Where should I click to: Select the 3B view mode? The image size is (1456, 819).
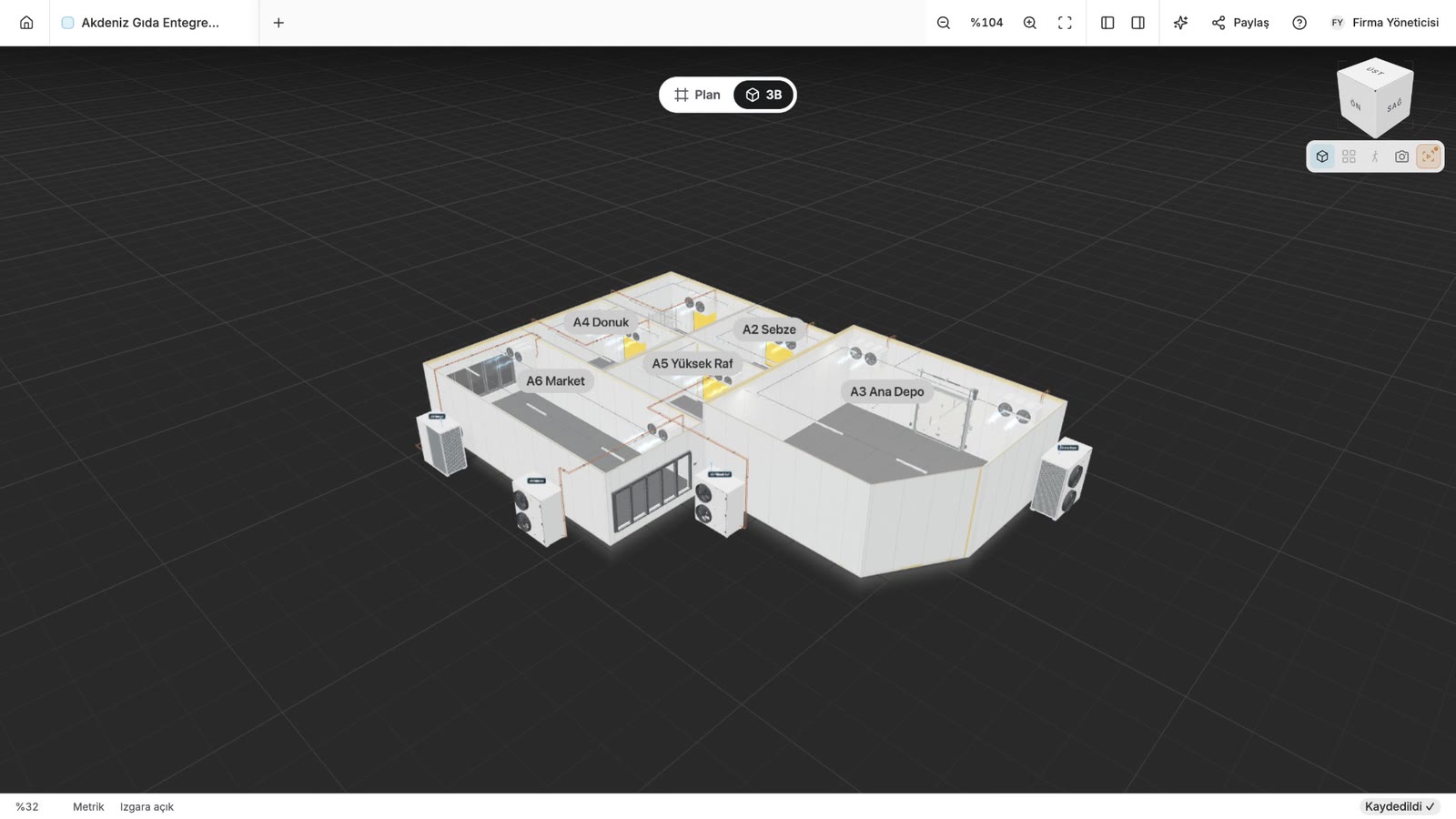(763, 95)
